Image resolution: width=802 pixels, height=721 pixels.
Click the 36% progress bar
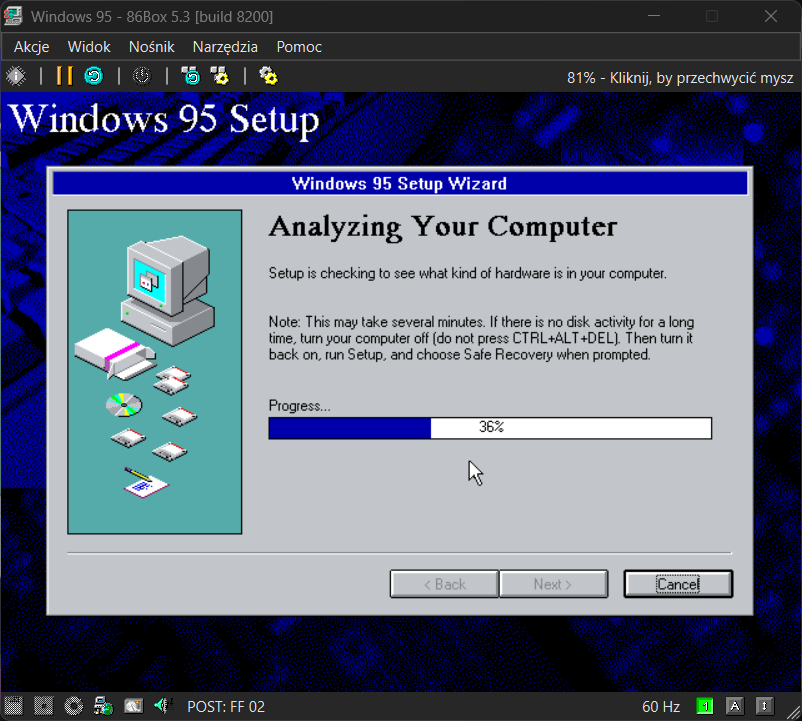tap(490, 428)
